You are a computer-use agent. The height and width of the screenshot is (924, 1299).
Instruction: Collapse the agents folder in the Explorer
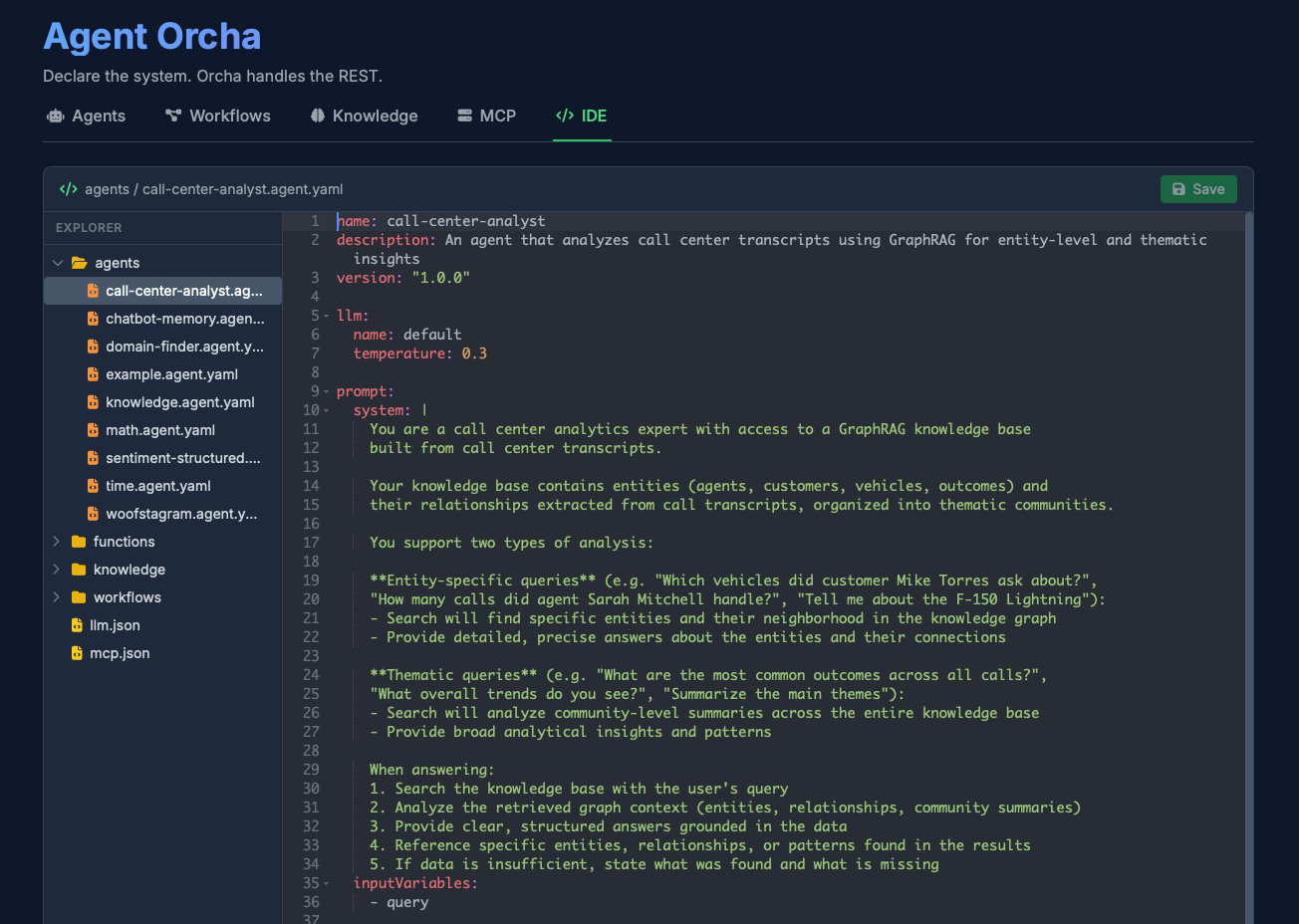[x=57, y=263]
